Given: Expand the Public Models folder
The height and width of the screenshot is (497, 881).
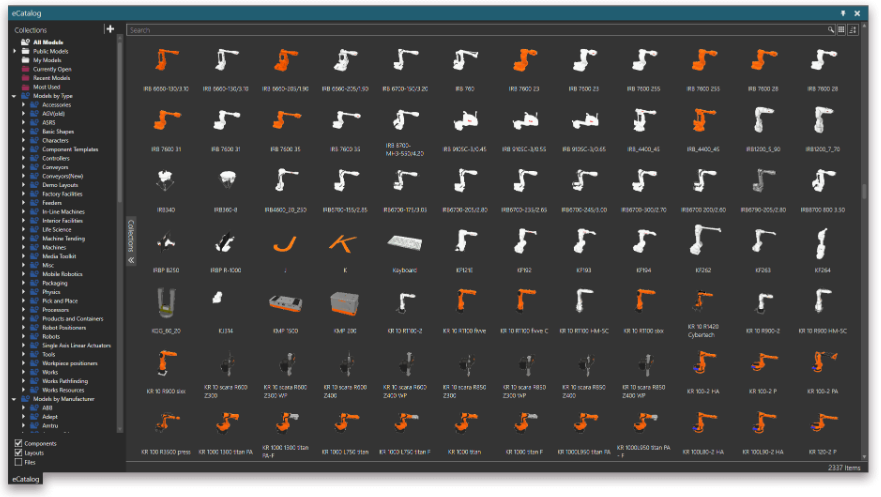Looking at the screenshot, I should tap(15, 51).
